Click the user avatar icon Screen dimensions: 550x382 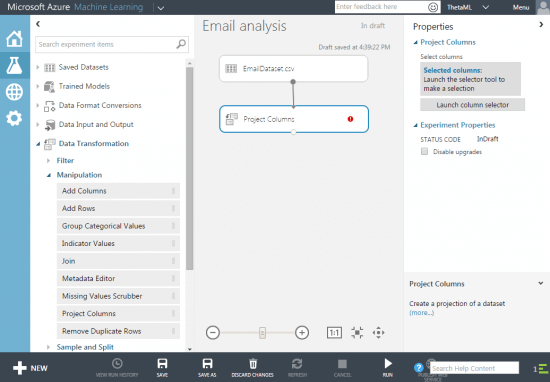543,7
